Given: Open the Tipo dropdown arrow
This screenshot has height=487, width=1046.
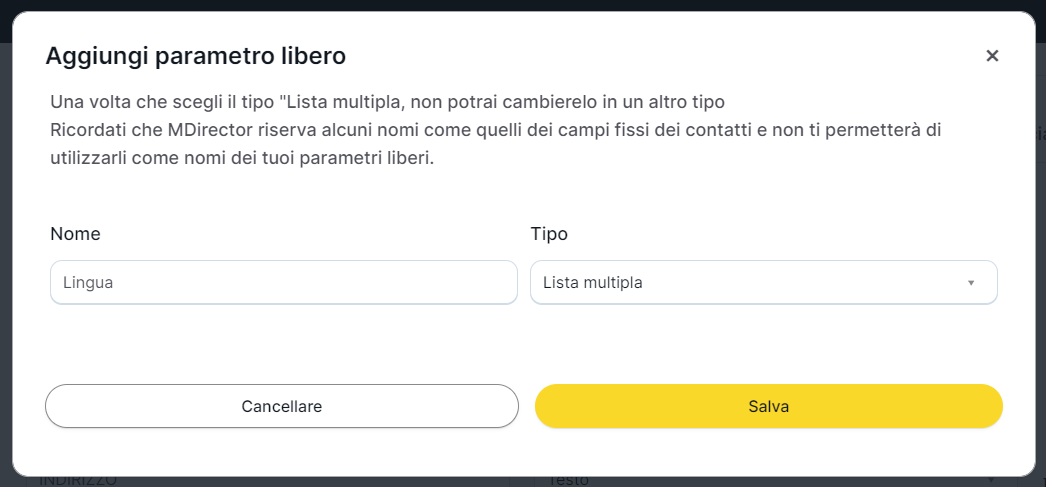Looking at the screenshot, I should (970, 283).
